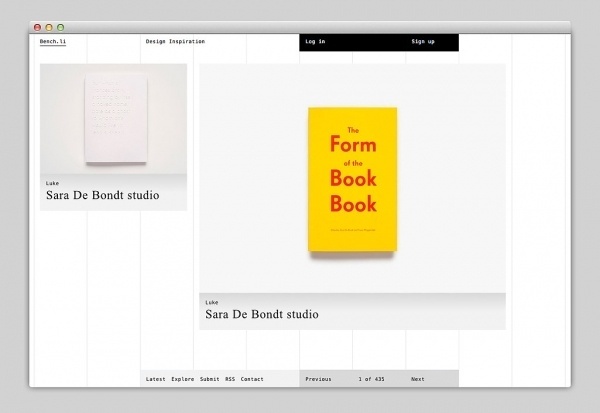Click the Contact footer link
The image size is (600, 413).
click(x=252, y=379)
